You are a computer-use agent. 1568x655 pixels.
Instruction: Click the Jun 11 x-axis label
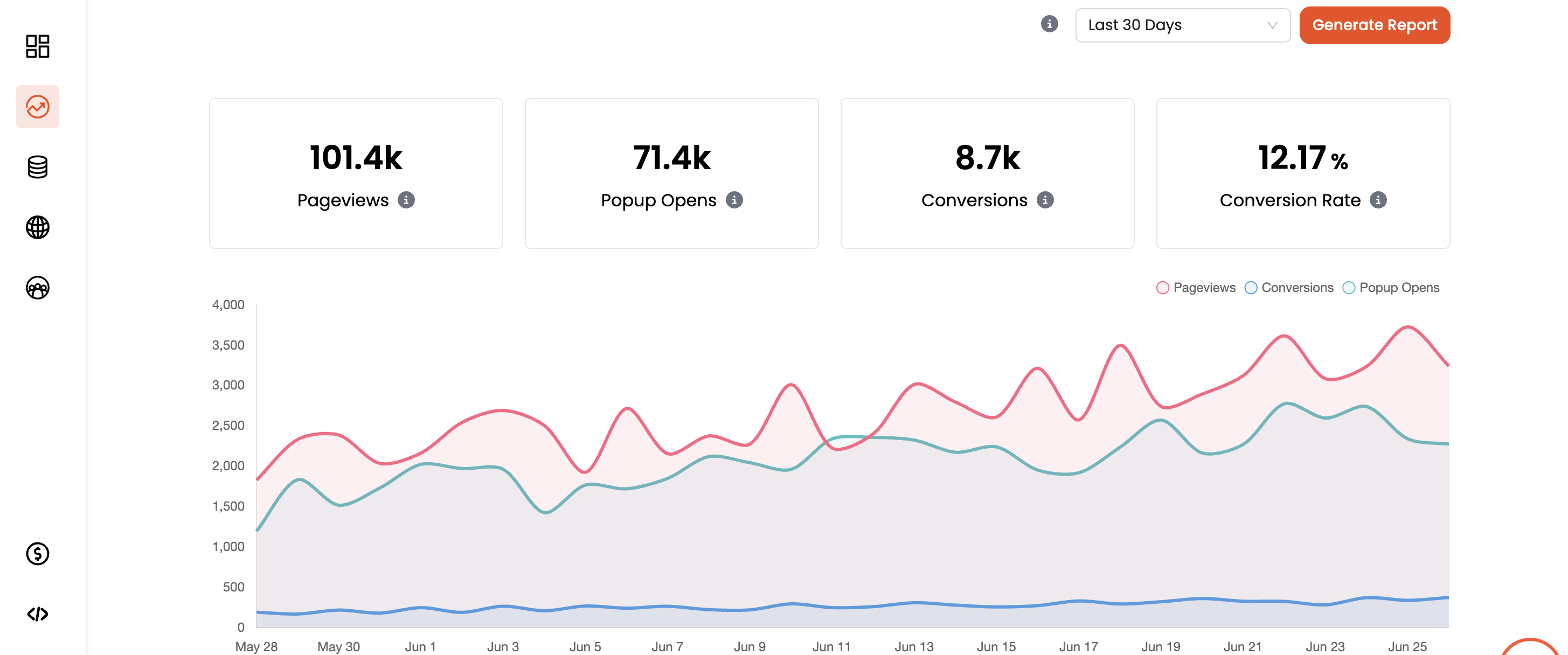[831, 646]
